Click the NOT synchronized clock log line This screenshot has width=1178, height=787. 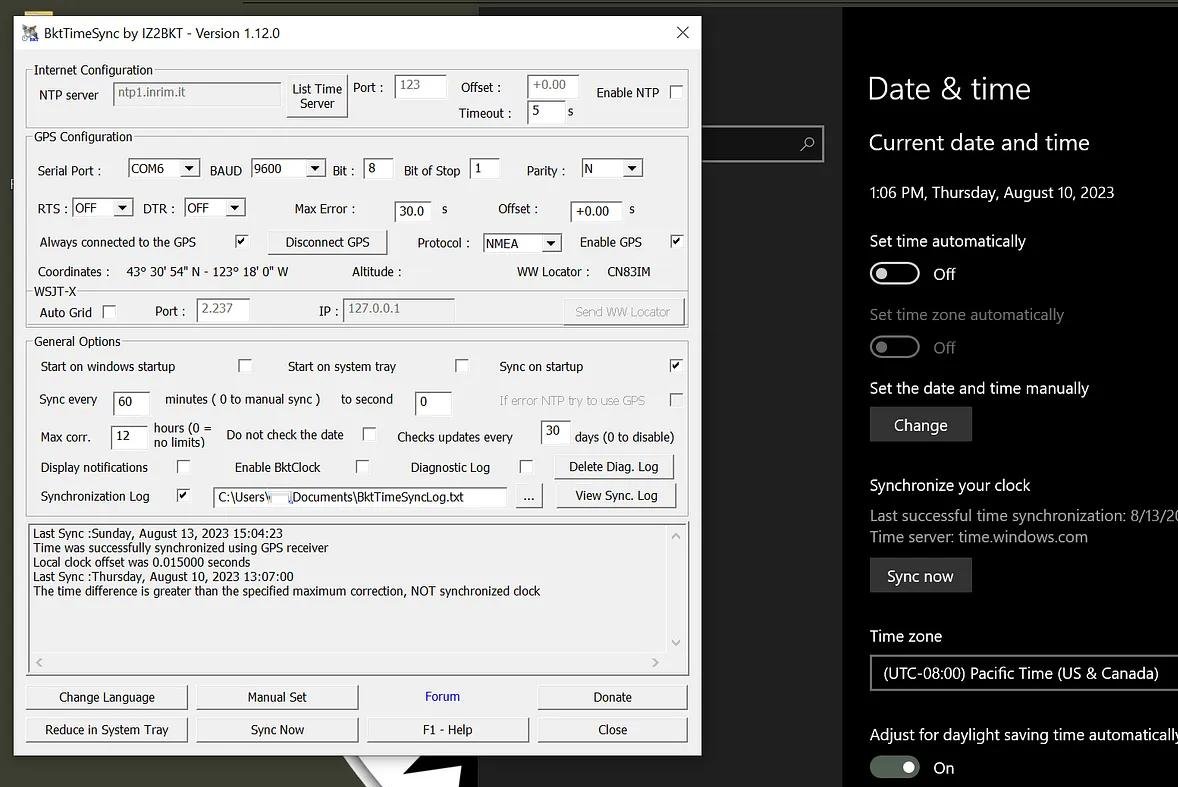(x=286, y=591)
